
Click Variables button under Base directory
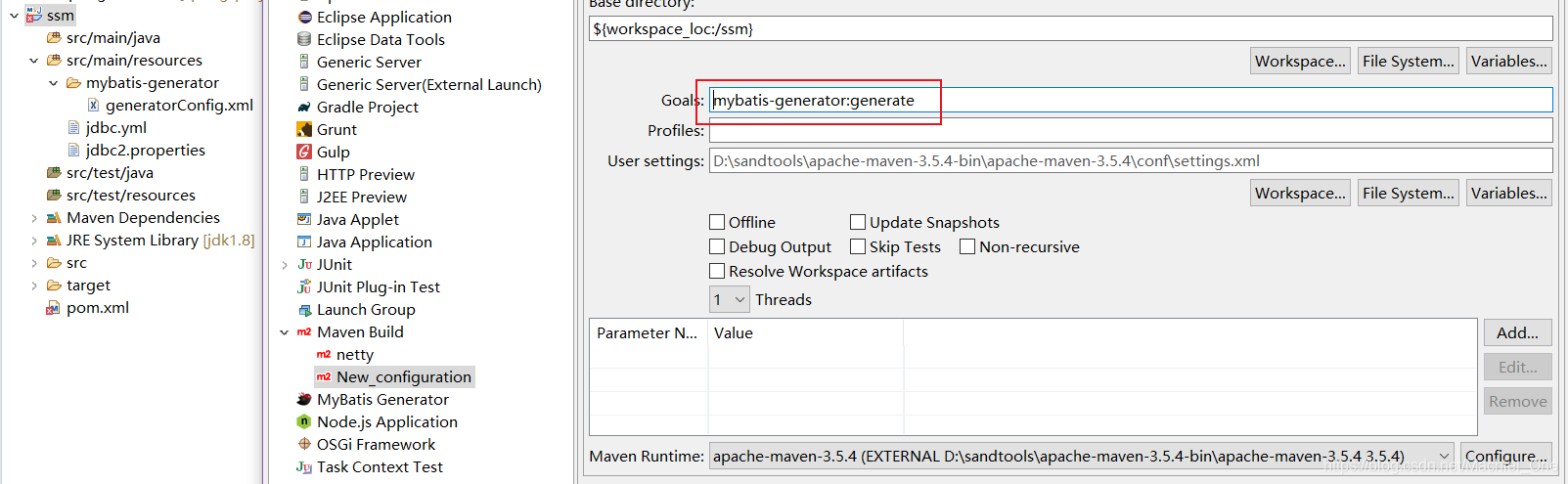coord(1509,61)
